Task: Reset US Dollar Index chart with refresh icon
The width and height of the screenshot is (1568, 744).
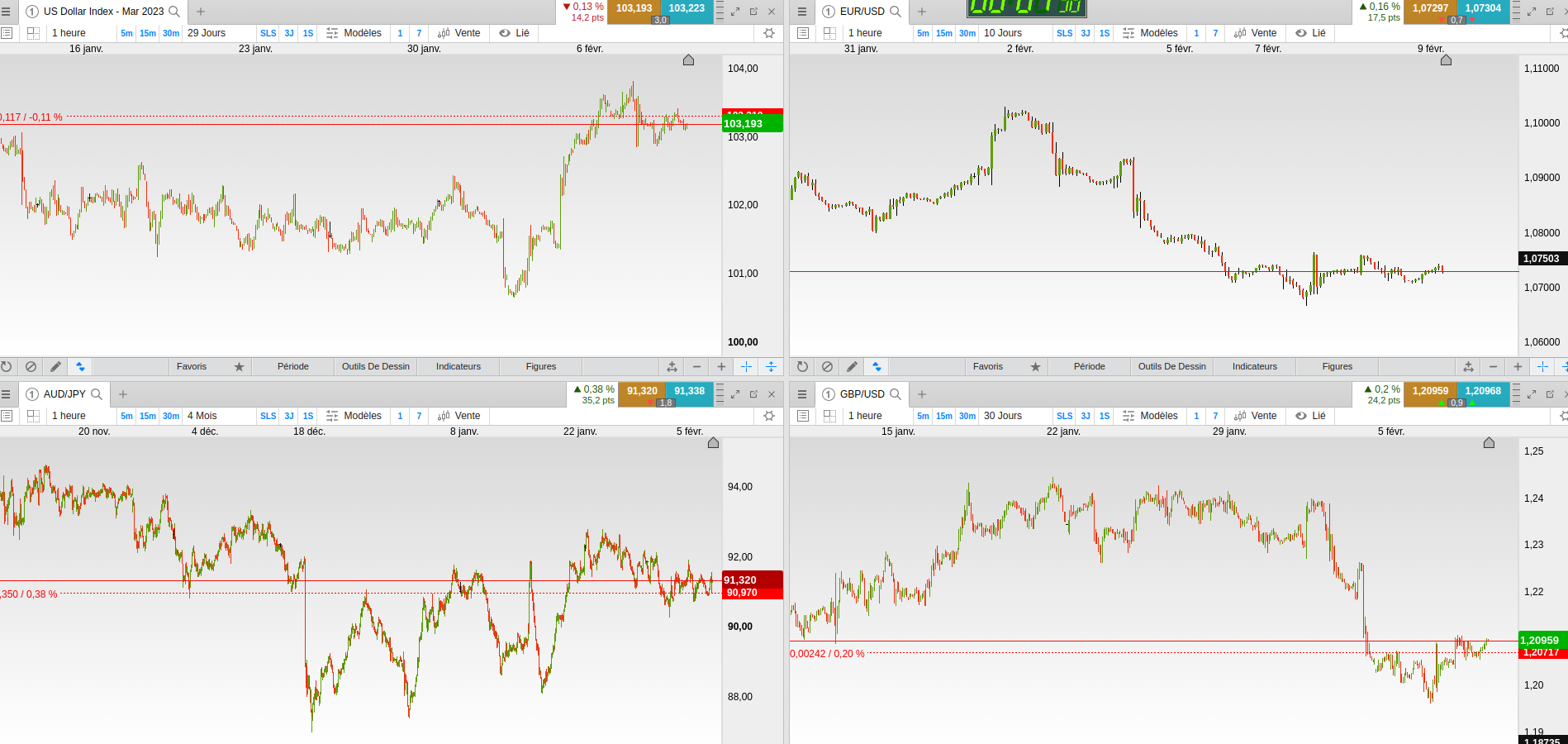Action: click(6, 366)
